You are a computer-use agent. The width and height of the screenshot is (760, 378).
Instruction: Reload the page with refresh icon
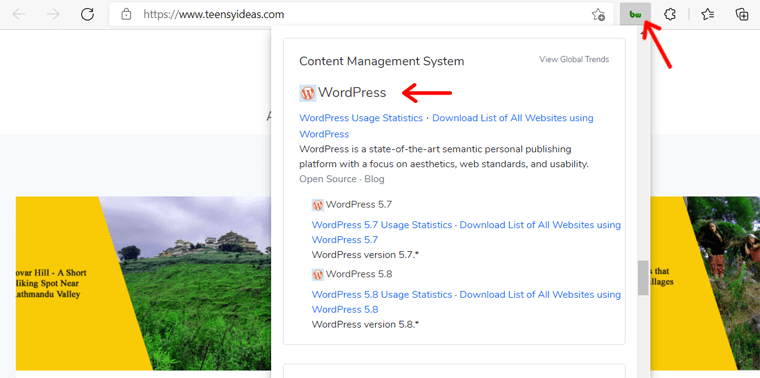(x=87, y=15)
